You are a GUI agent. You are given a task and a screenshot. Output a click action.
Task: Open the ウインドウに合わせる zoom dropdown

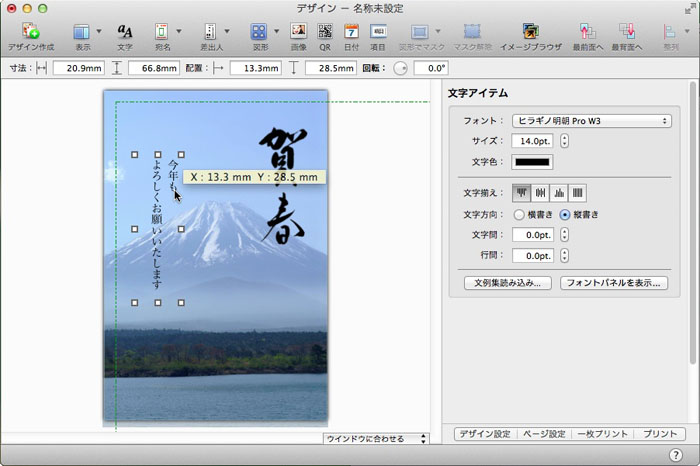(x=377, y=438)
